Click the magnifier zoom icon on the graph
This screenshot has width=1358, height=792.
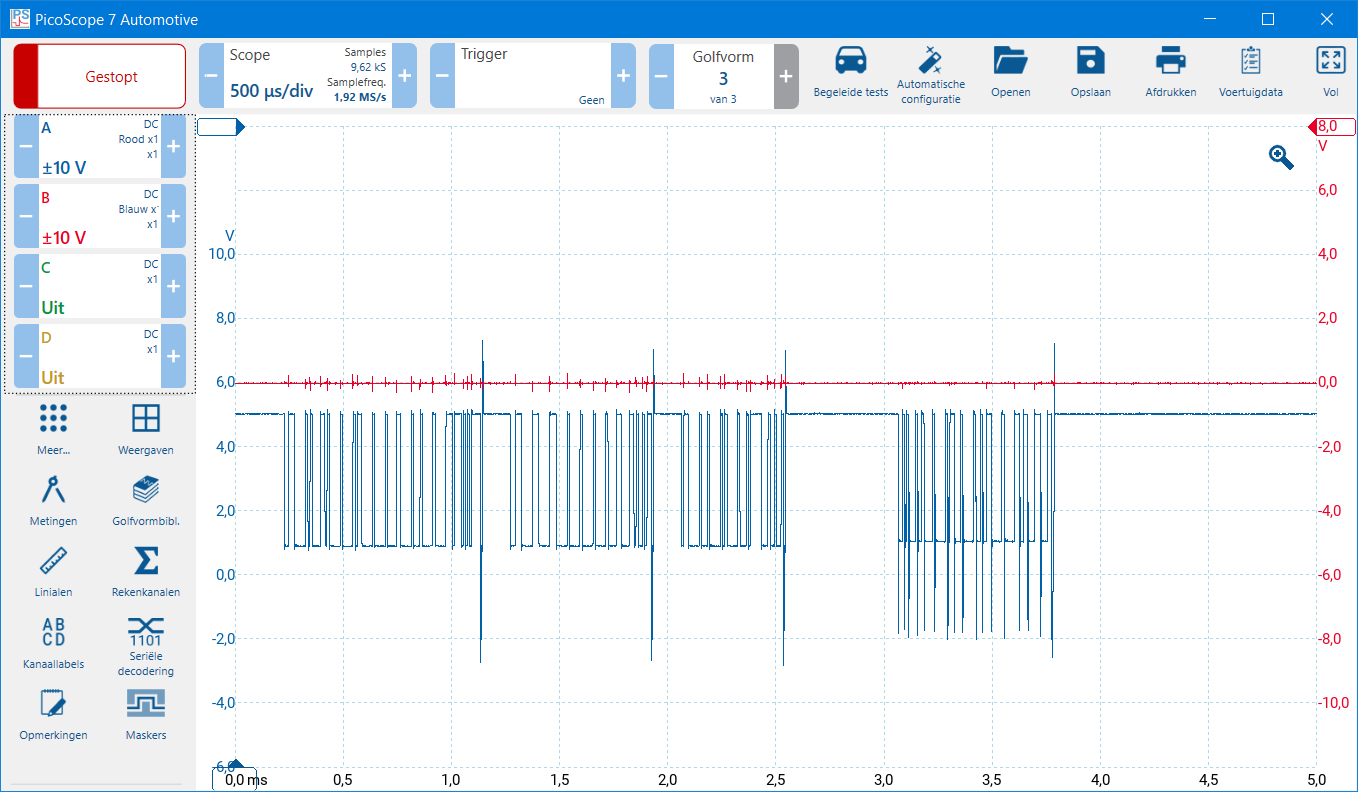(x=1281, y=157)
